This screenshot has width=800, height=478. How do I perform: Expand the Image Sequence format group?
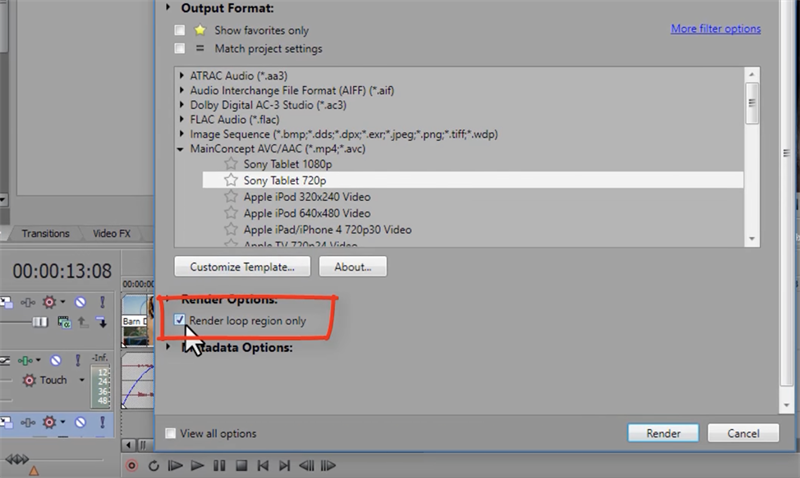click(182, 134)
